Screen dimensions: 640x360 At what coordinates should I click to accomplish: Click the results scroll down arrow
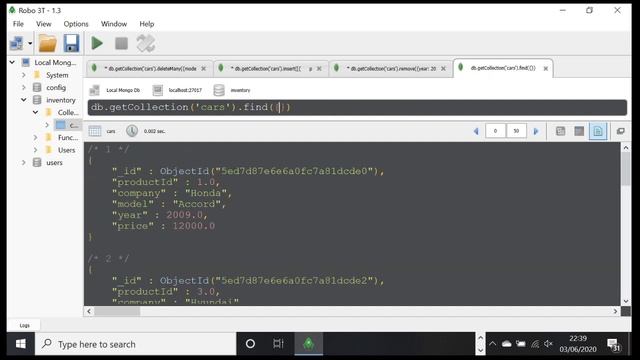click(626, 301)
